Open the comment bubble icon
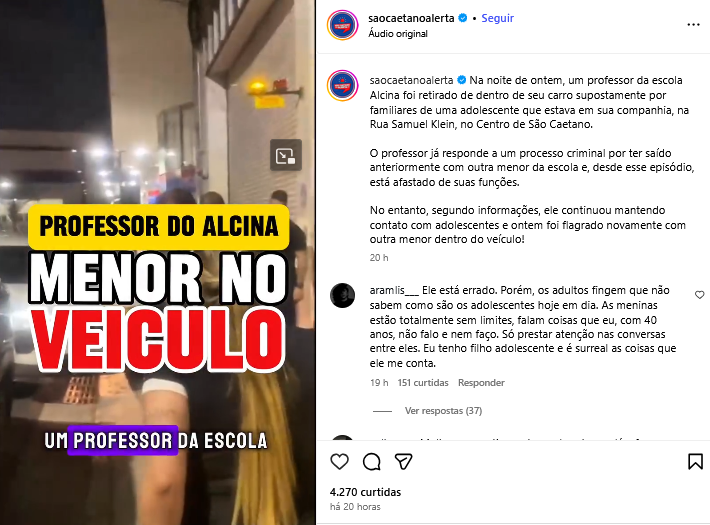This screenshot has width=710, height=525. point(372,462)
